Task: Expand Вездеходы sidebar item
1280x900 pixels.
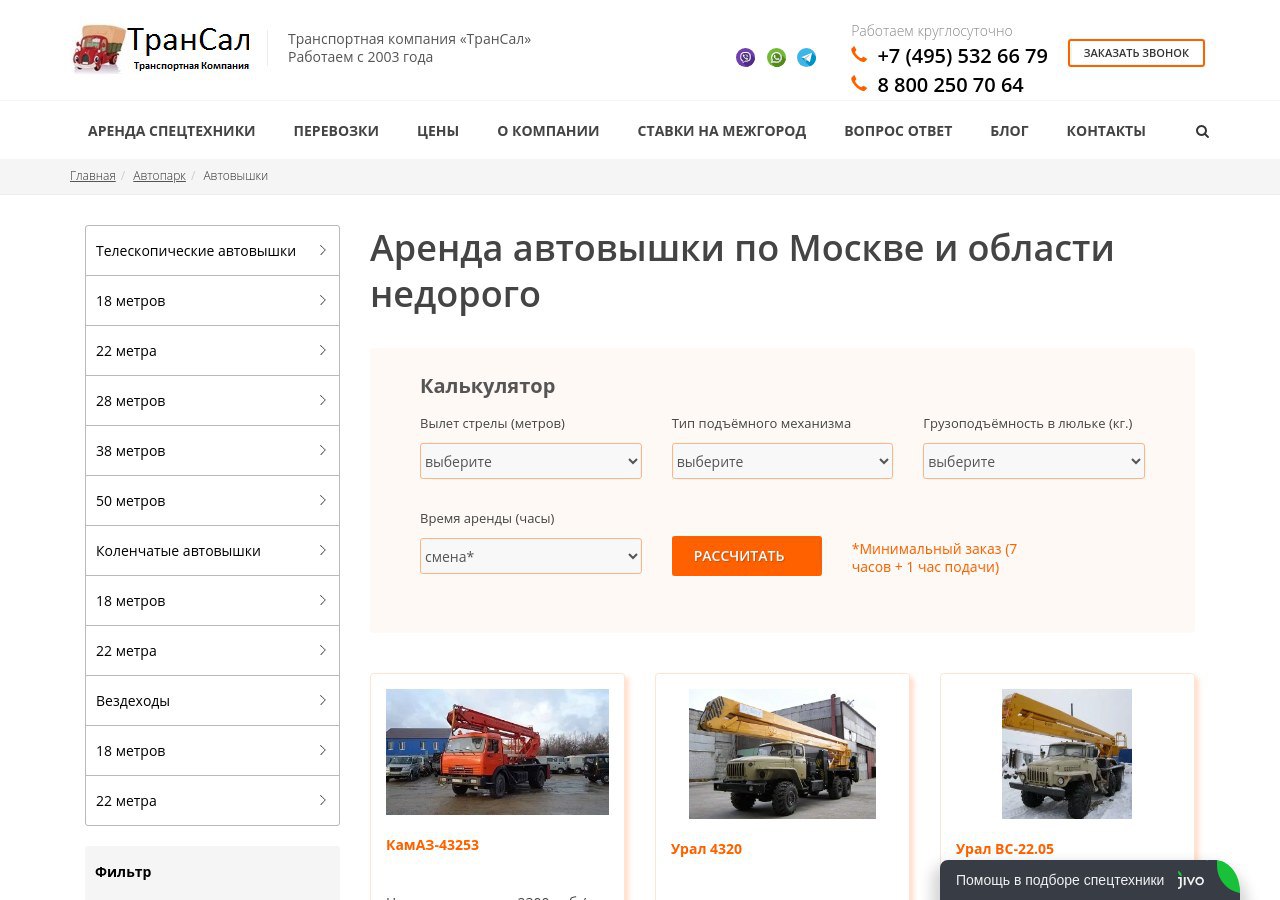Action: tap(212, 701)
